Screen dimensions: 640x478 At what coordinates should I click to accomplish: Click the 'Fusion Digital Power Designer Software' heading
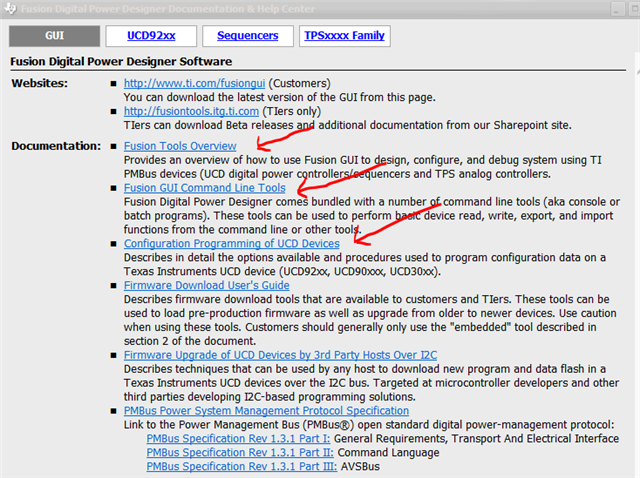tap(121, 61)
